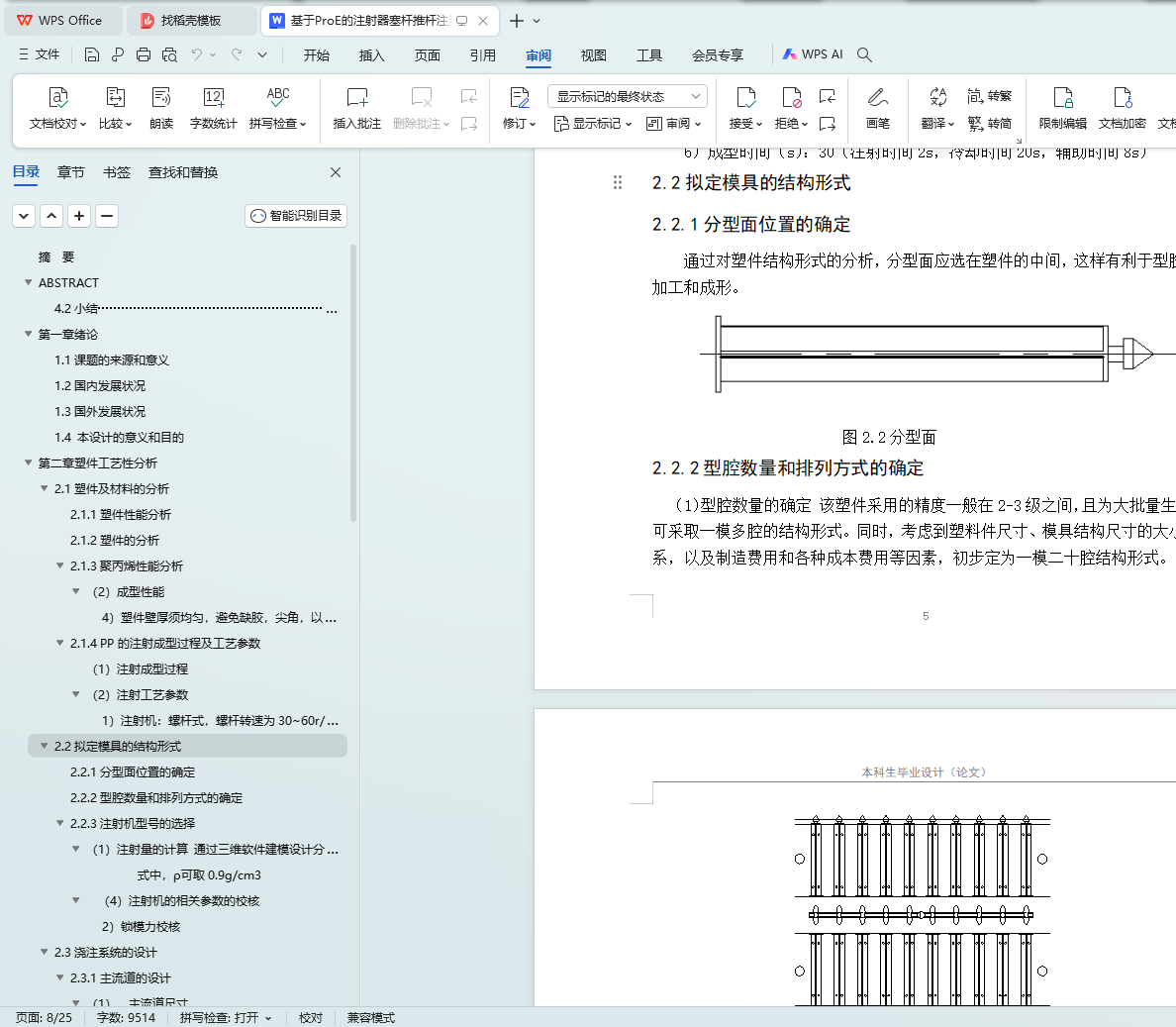Screen dimensions: 1176x1027
Task: Click the up chevron in outline toolbar
Action: (x=51, y=216)
